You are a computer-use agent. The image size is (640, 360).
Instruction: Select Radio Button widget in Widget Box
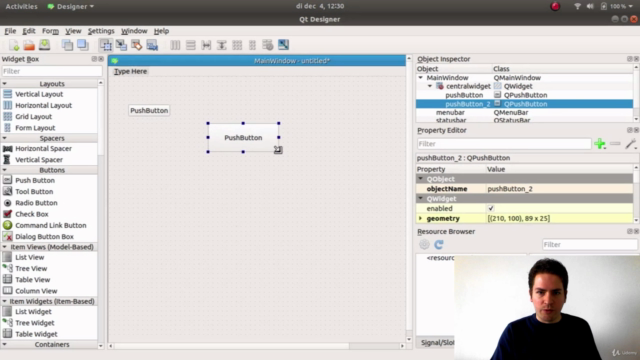(x=36, y=203)
